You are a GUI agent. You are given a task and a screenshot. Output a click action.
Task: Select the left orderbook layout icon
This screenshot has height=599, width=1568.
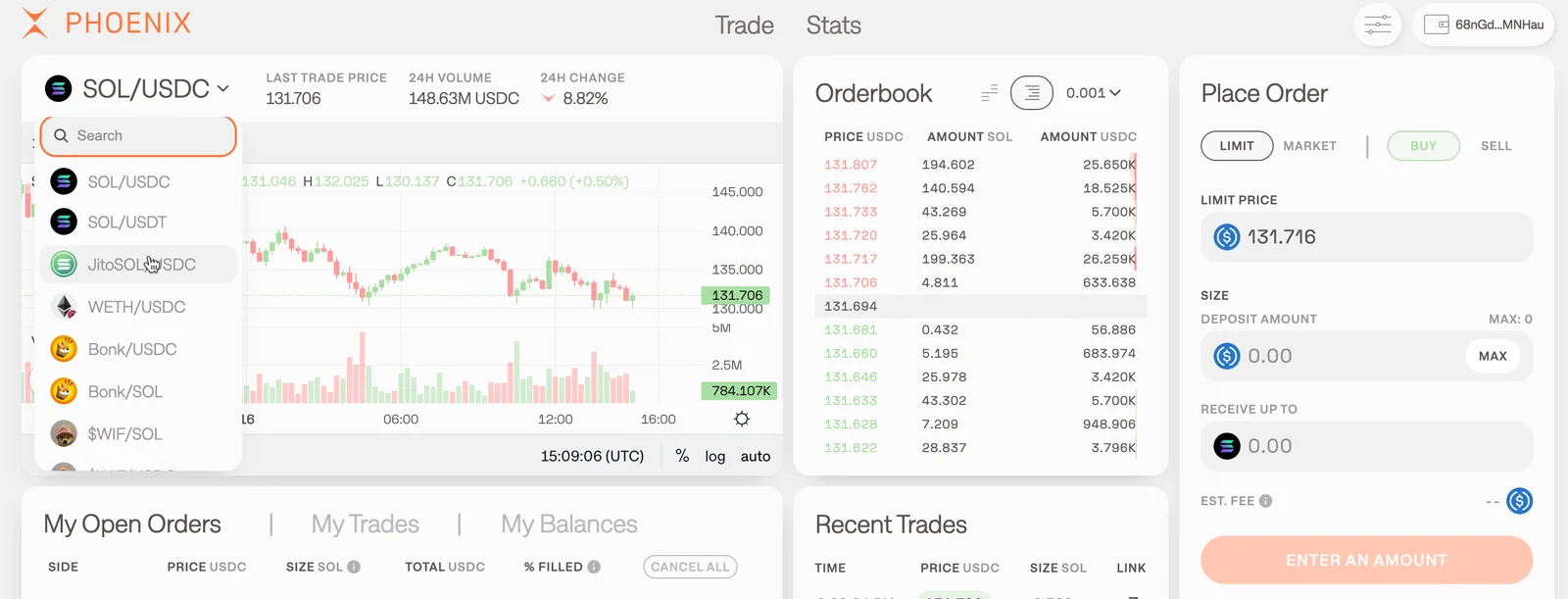click(990, 93)
